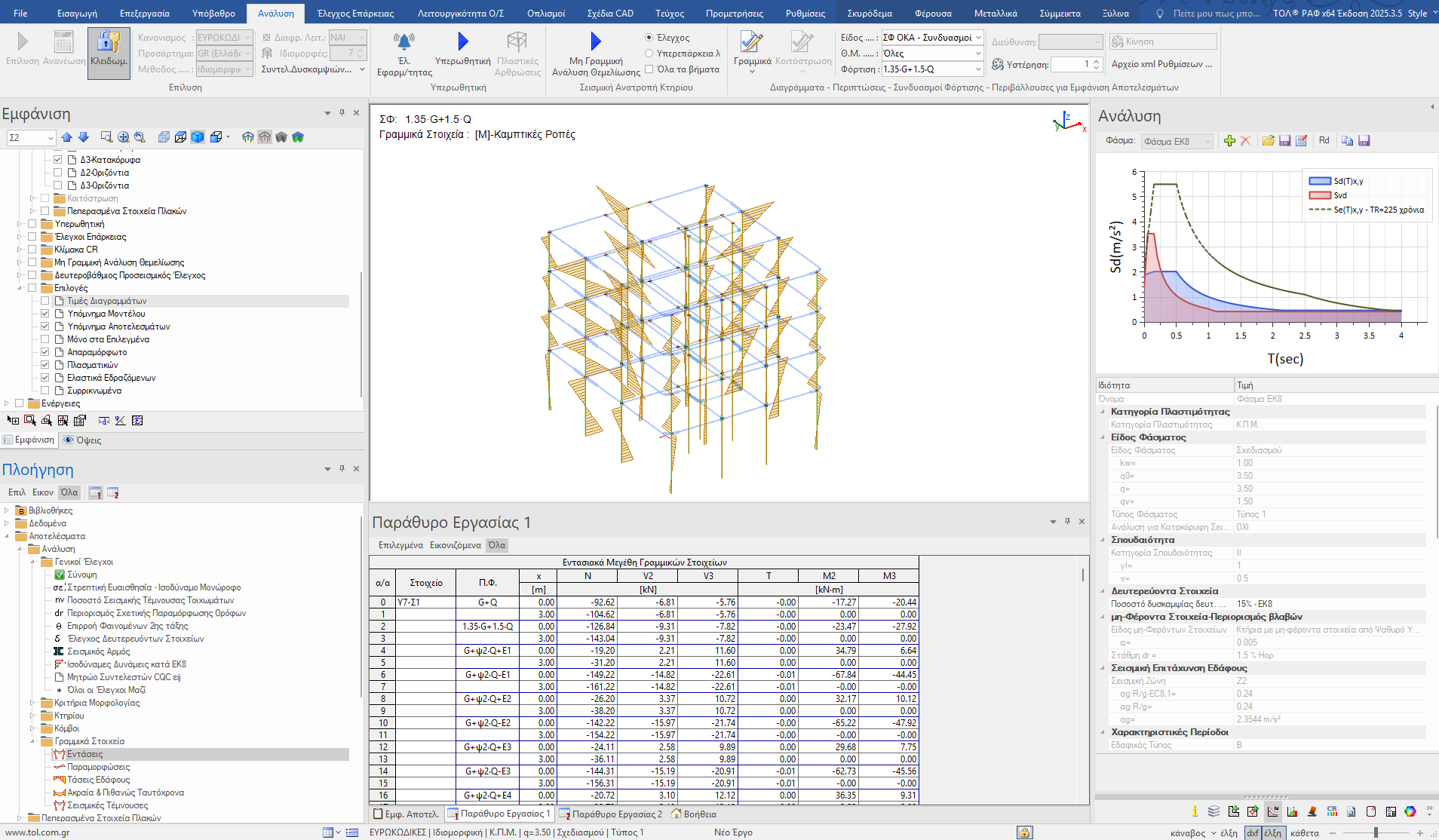Click the Υστέρηση value field
The image size is (1439, 840).
coord(1070,65)
